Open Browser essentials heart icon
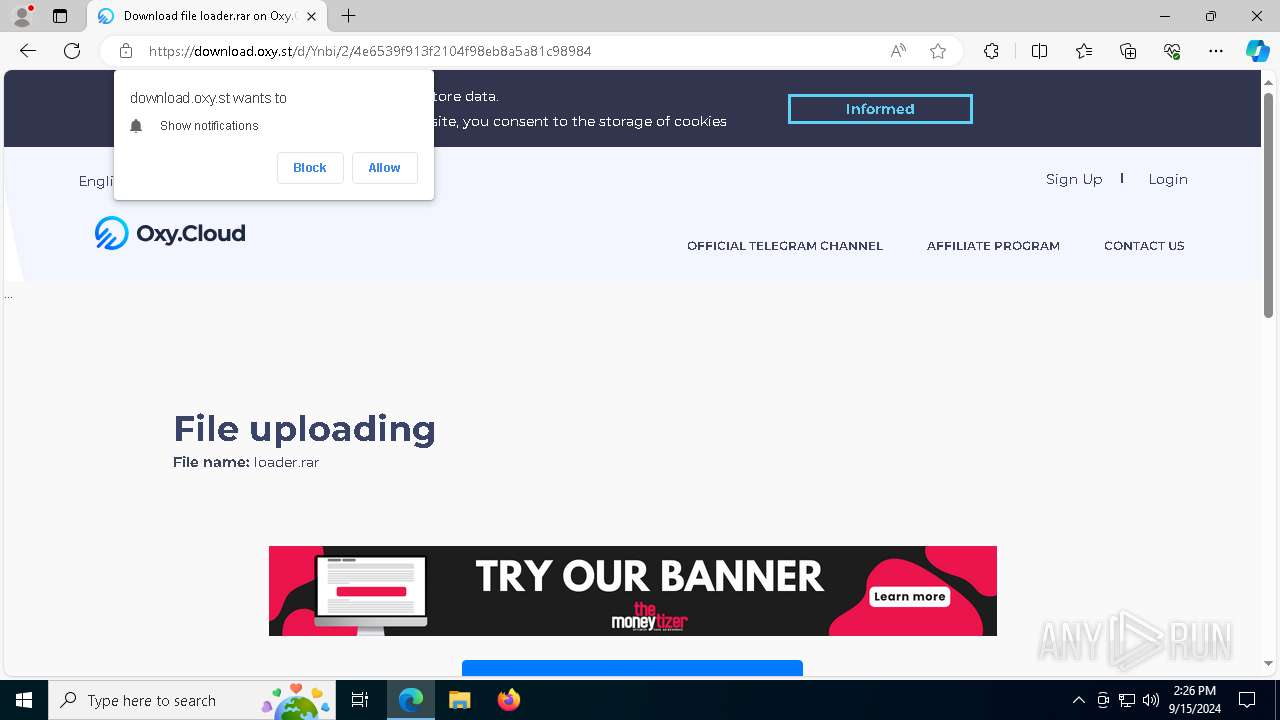Viewport: 1280px width, 720px height. click(x=1172, y=51)
